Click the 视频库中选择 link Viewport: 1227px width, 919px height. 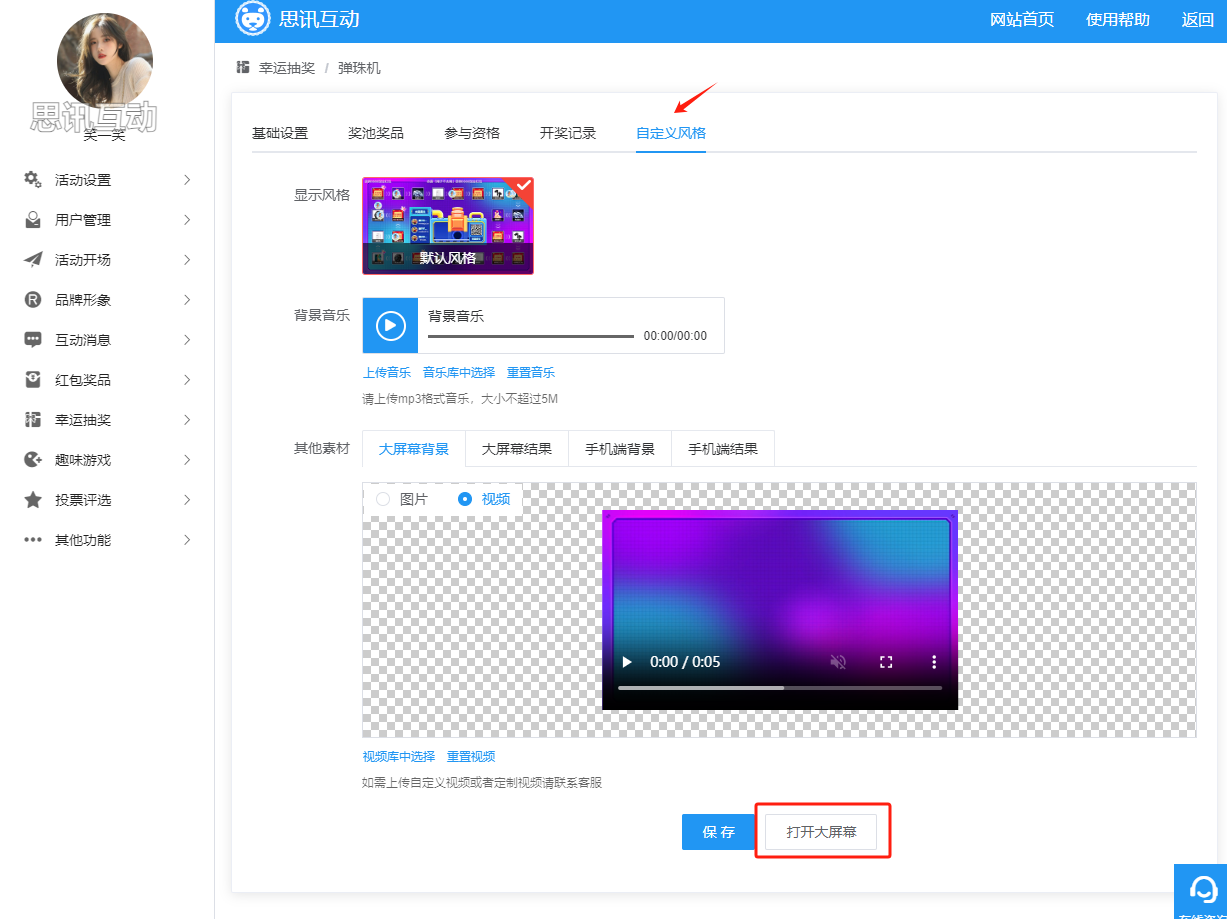tap(399, 757)
